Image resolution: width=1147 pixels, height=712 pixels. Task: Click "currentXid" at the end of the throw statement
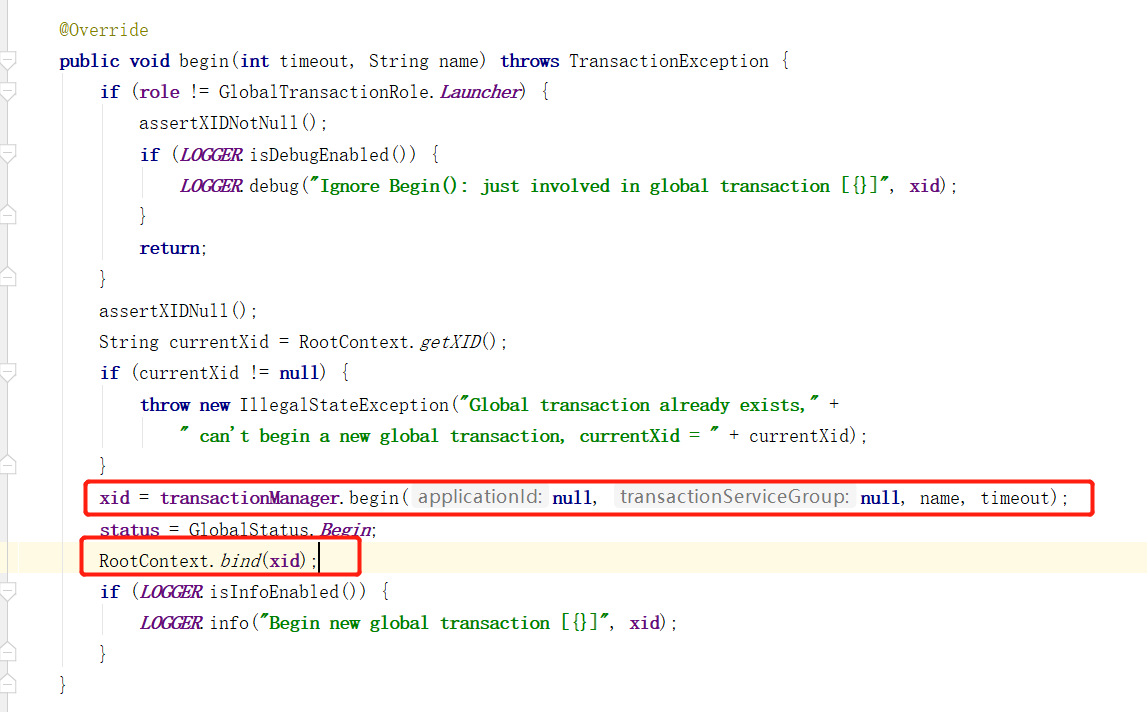798,436
